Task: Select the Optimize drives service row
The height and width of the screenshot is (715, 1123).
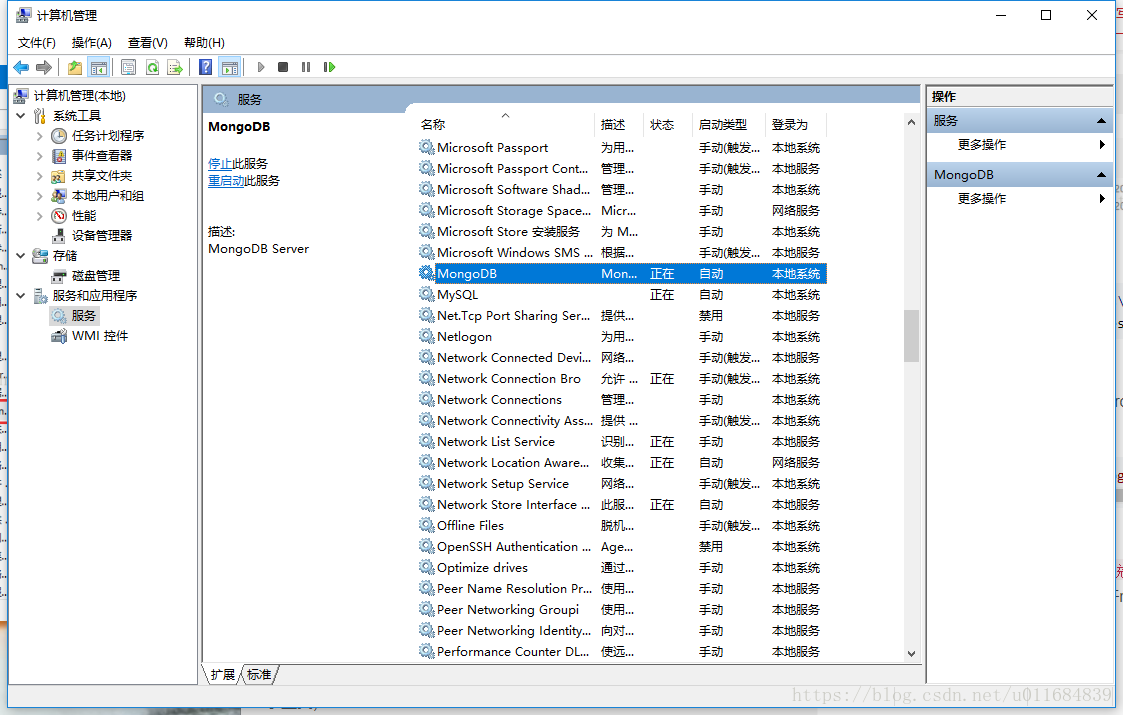Action: click(622, 567)
